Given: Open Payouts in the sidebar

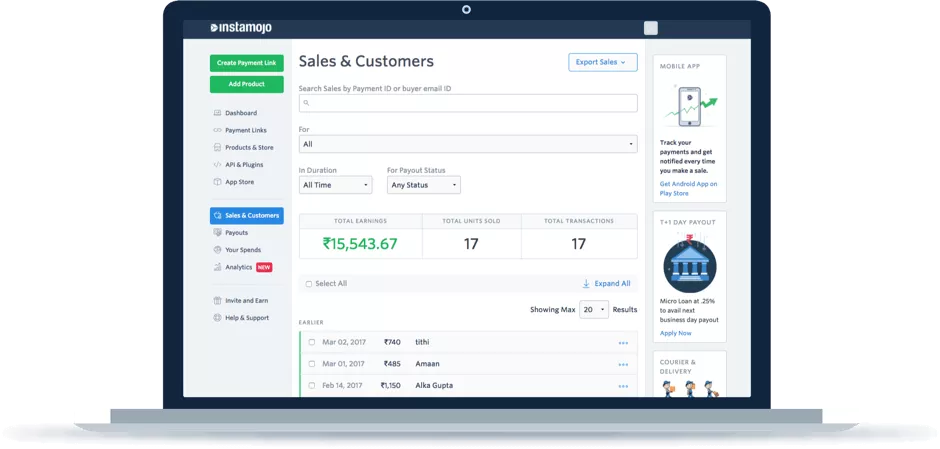Looking at the screenshot, I should 236,232.
